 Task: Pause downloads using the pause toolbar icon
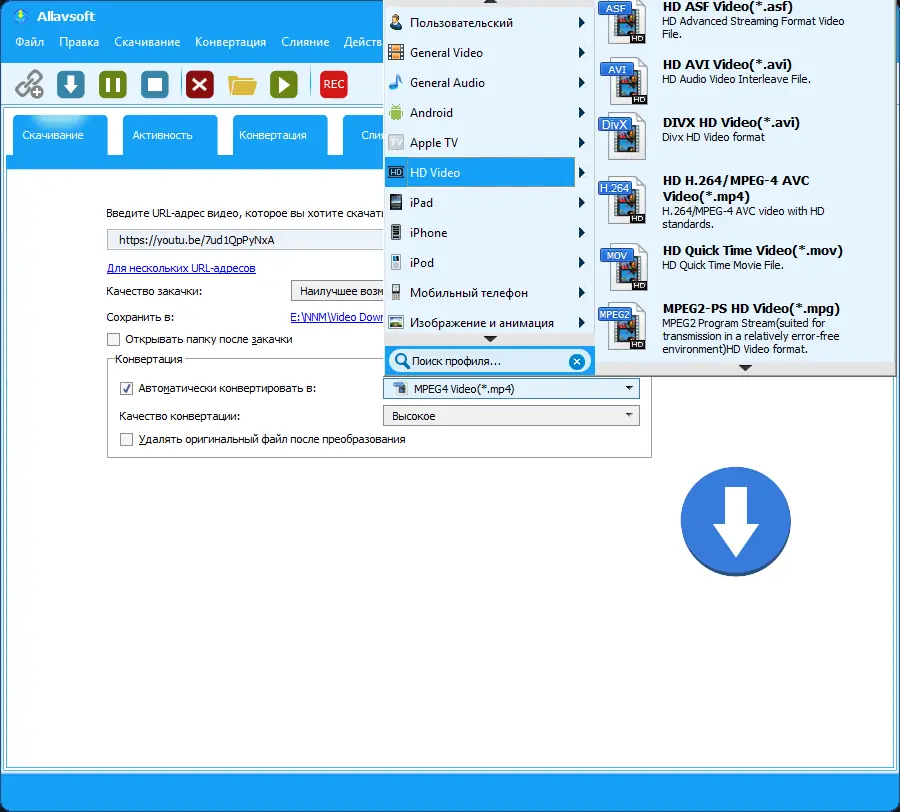point(112,84)
